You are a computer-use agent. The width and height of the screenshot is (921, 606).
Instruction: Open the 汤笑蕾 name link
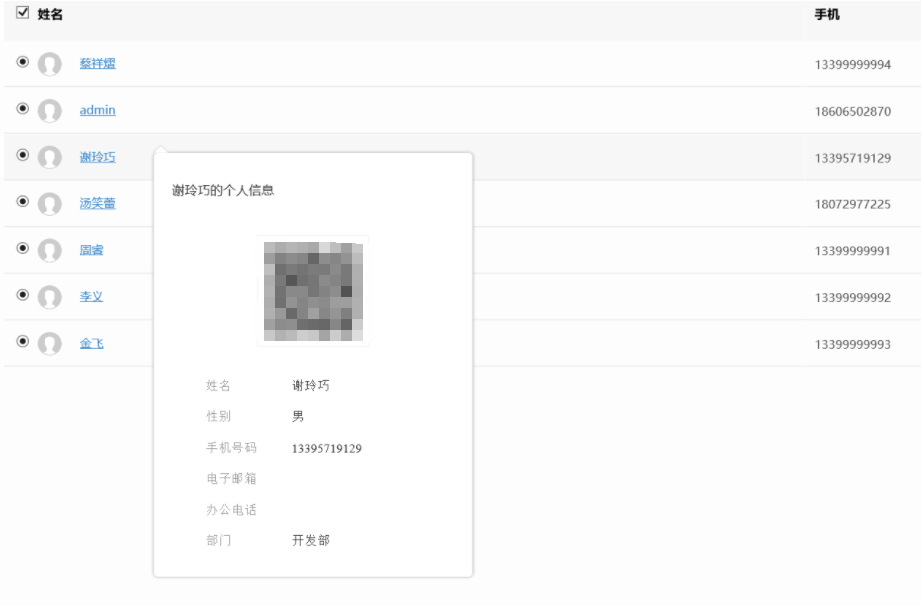click(x=98, y=203)
